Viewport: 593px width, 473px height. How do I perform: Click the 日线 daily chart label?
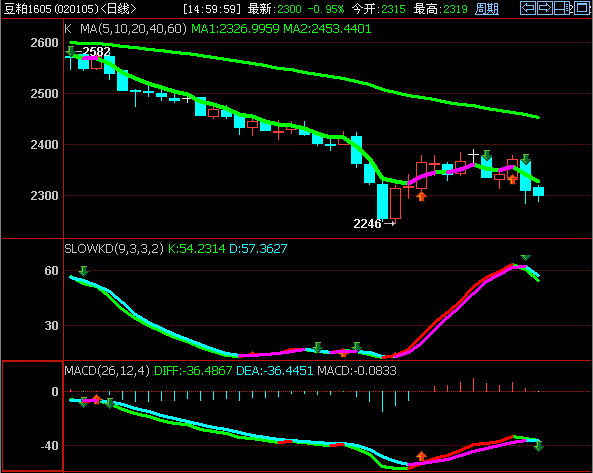[118, 9]
